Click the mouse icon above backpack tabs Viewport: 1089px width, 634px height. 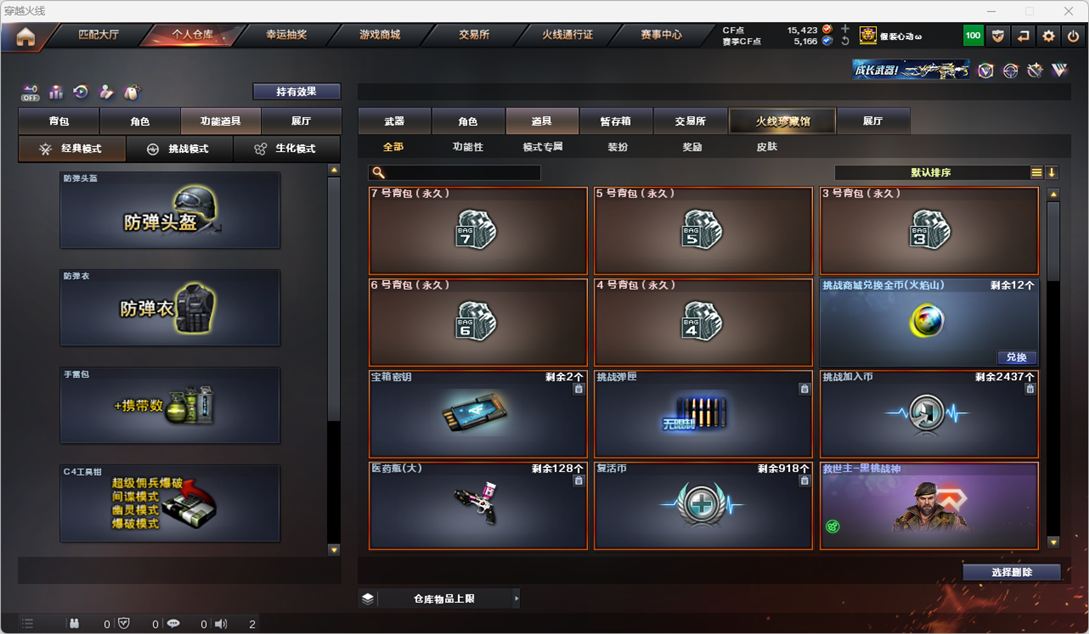[131, 92]
